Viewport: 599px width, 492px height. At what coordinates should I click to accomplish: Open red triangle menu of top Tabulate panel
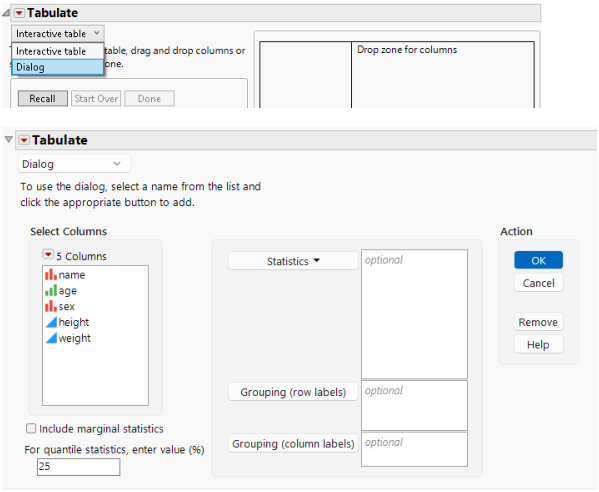[x=19, y=13]
